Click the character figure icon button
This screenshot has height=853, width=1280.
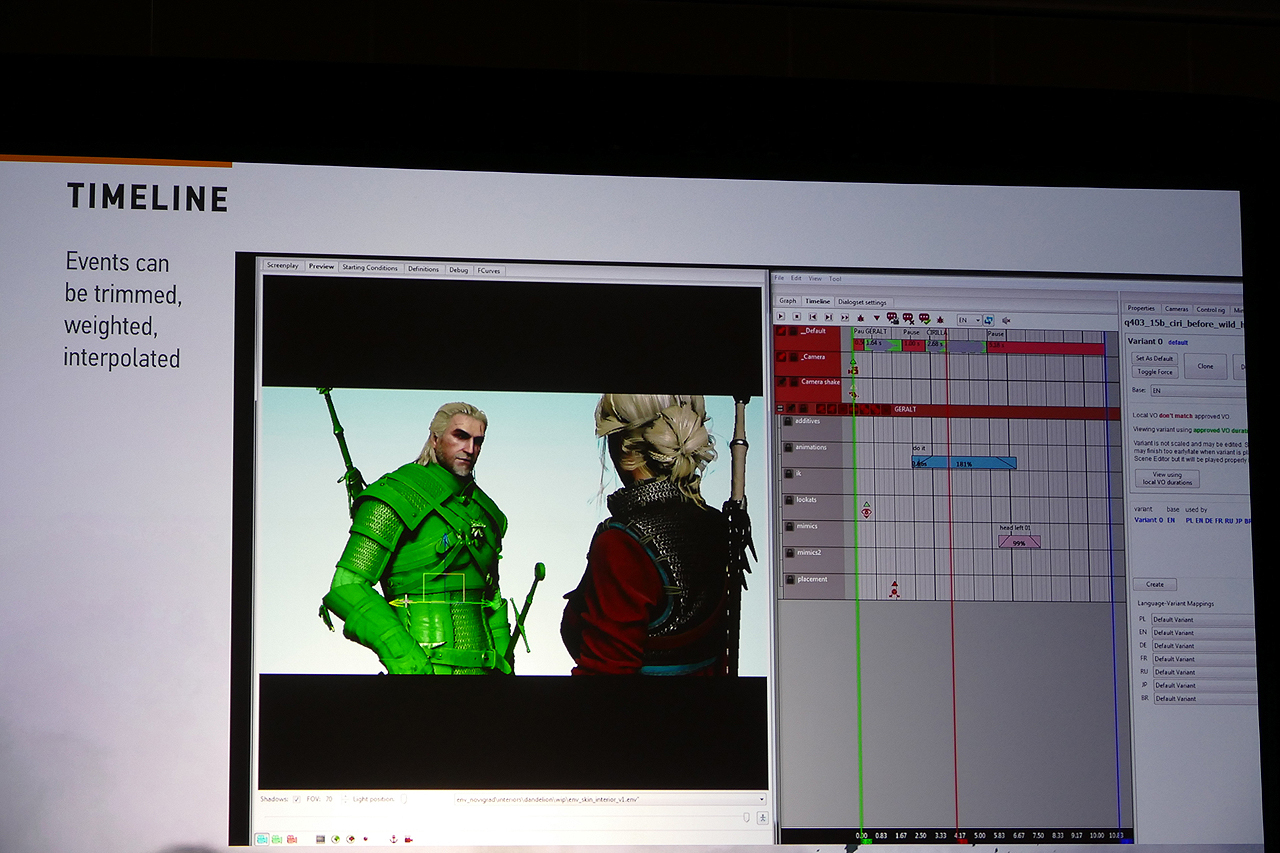(763, 818)
